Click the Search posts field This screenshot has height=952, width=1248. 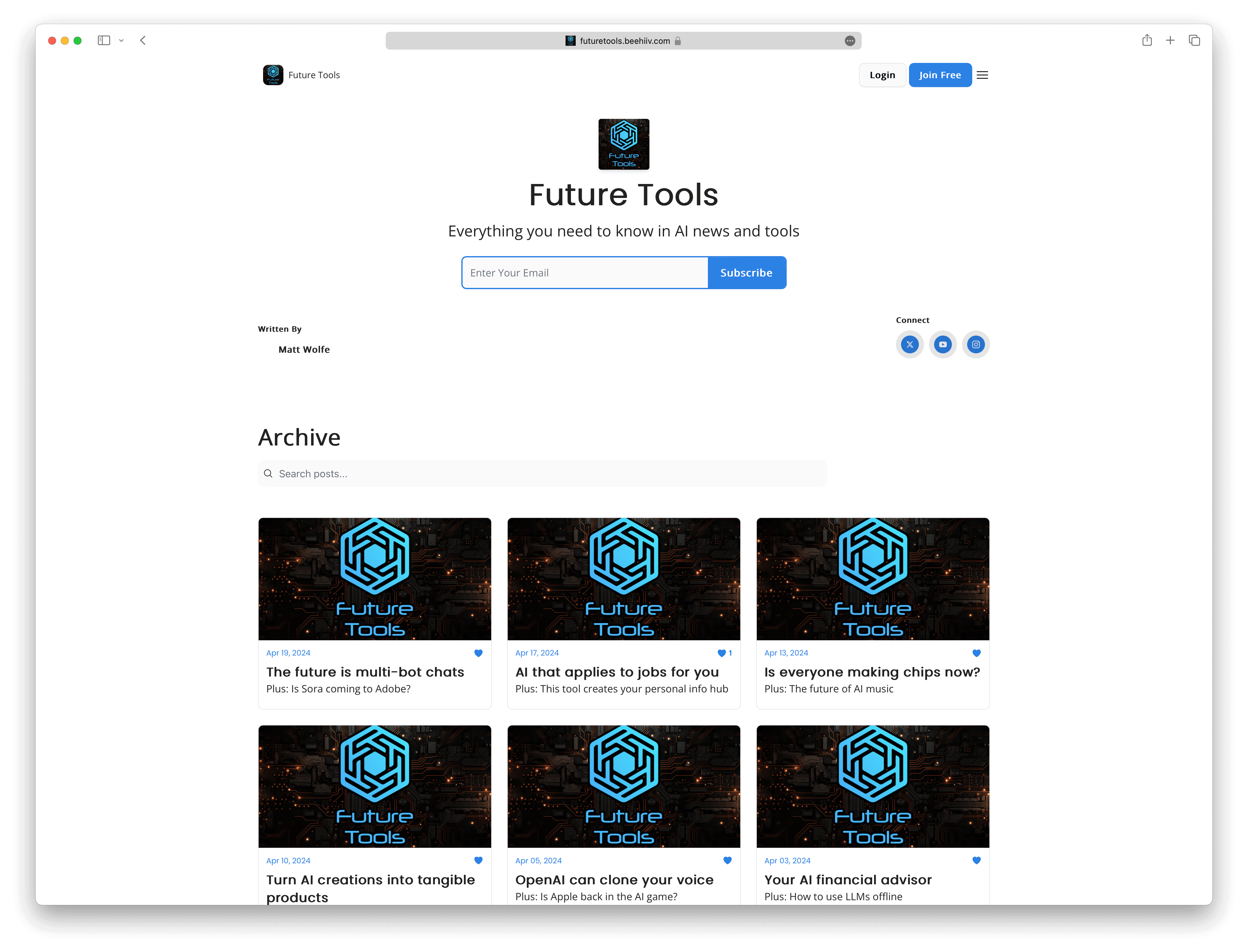(x=543, y=474)
